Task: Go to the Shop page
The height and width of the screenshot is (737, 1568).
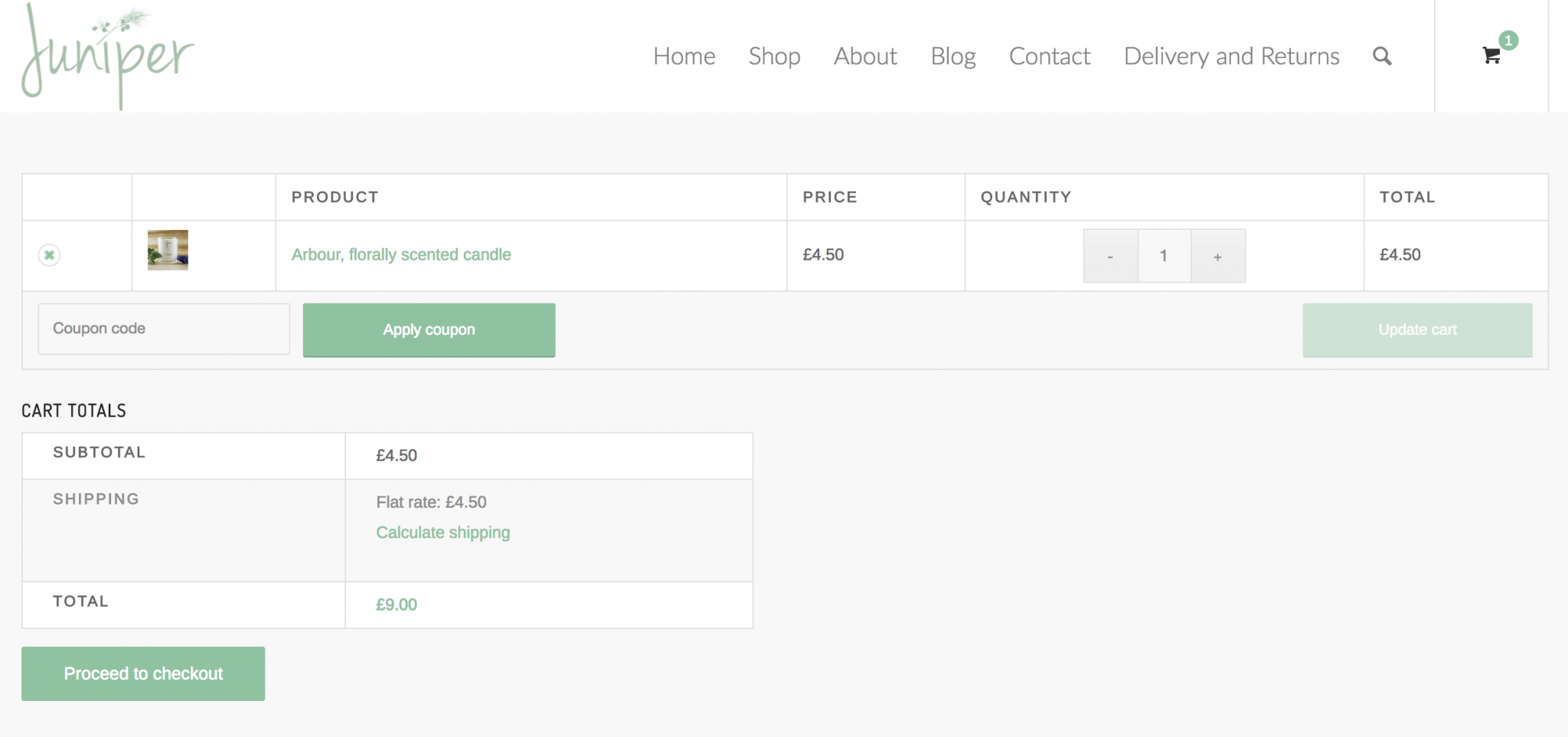Action: click(774, 56)
